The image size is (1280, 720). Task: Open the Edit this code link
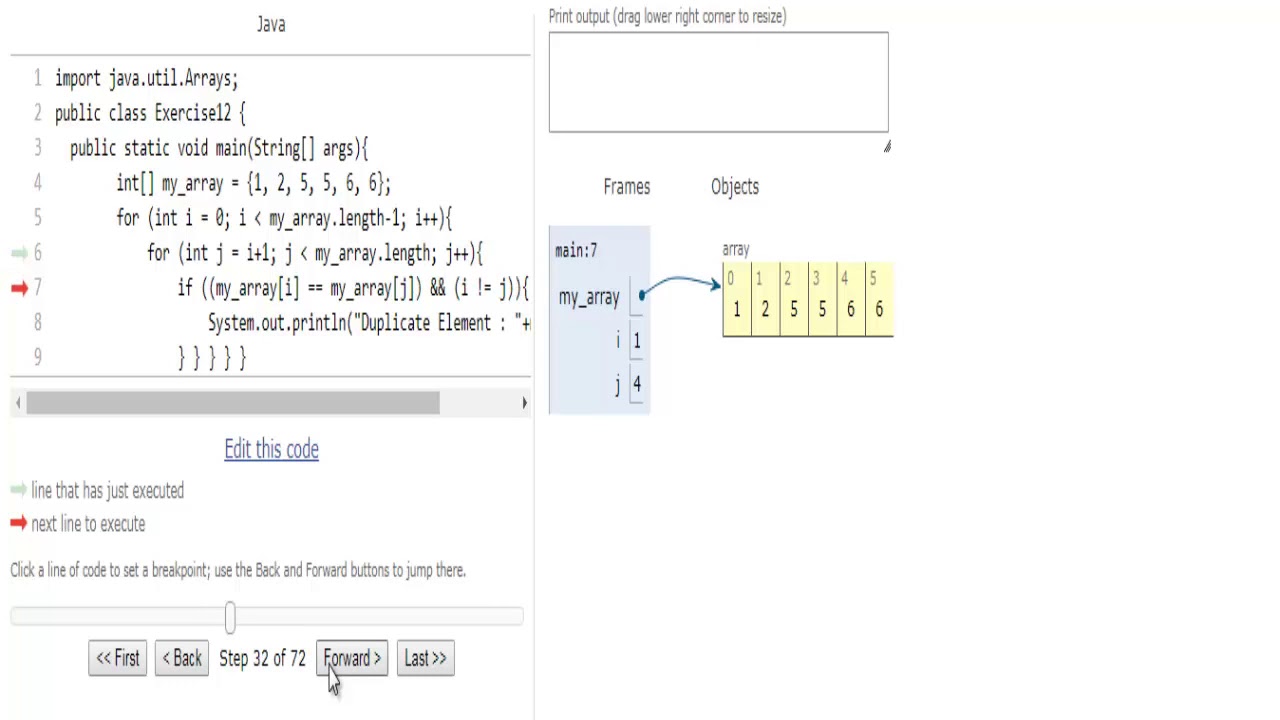pyautogui.click(x=271, y=449)
